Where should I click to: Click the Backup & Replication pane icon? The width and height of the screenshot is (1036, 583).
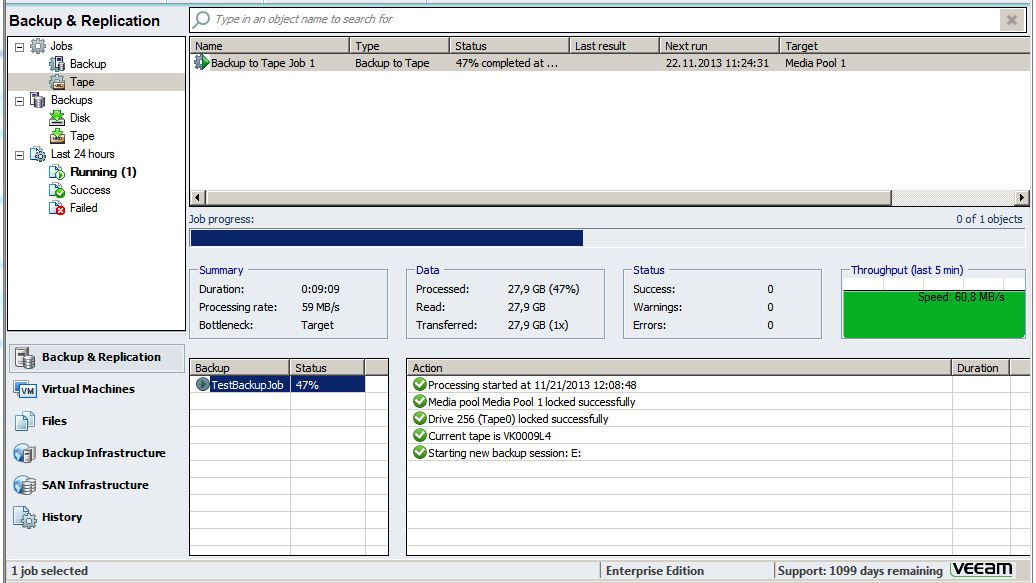25,357
